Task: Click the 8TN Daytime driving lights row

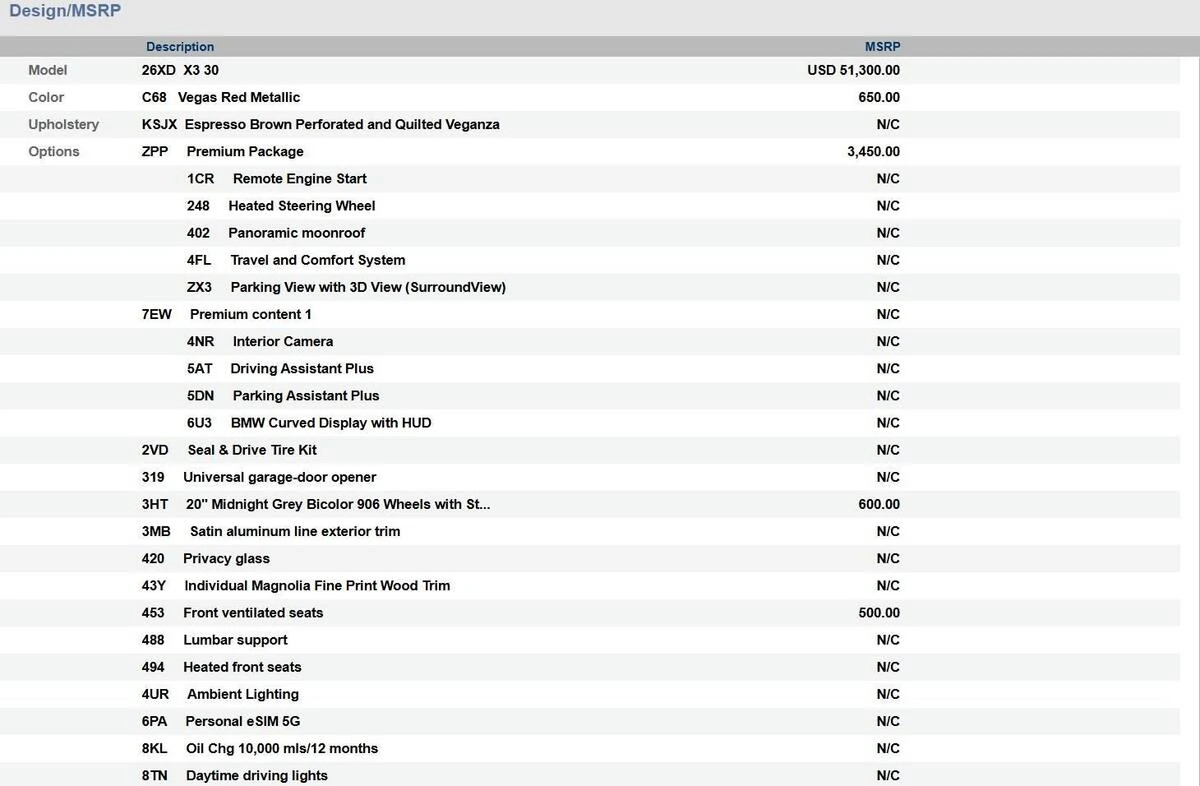Action: 235,776
